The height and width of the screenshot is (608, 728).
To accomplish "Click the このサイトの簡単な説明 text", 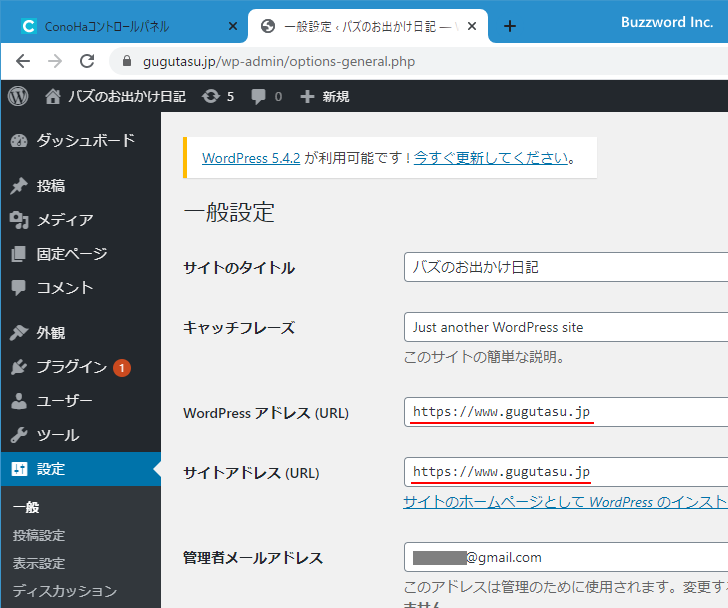I will [x=484, y=357].
